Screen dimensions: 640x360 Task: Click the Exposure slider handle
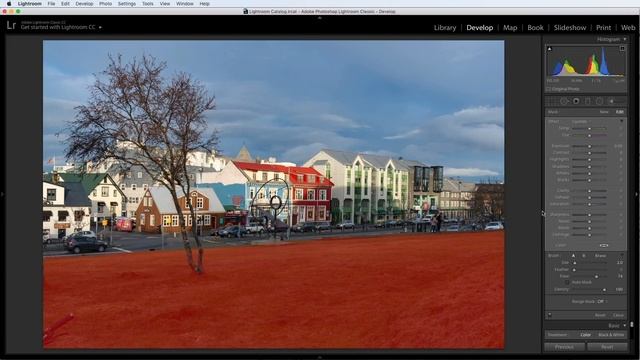tap(589, 146)
